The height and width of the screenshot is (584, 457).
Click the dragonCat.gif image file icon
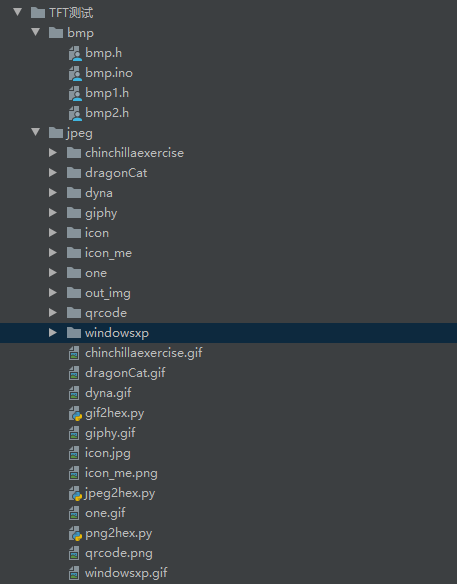coord(74,373)
